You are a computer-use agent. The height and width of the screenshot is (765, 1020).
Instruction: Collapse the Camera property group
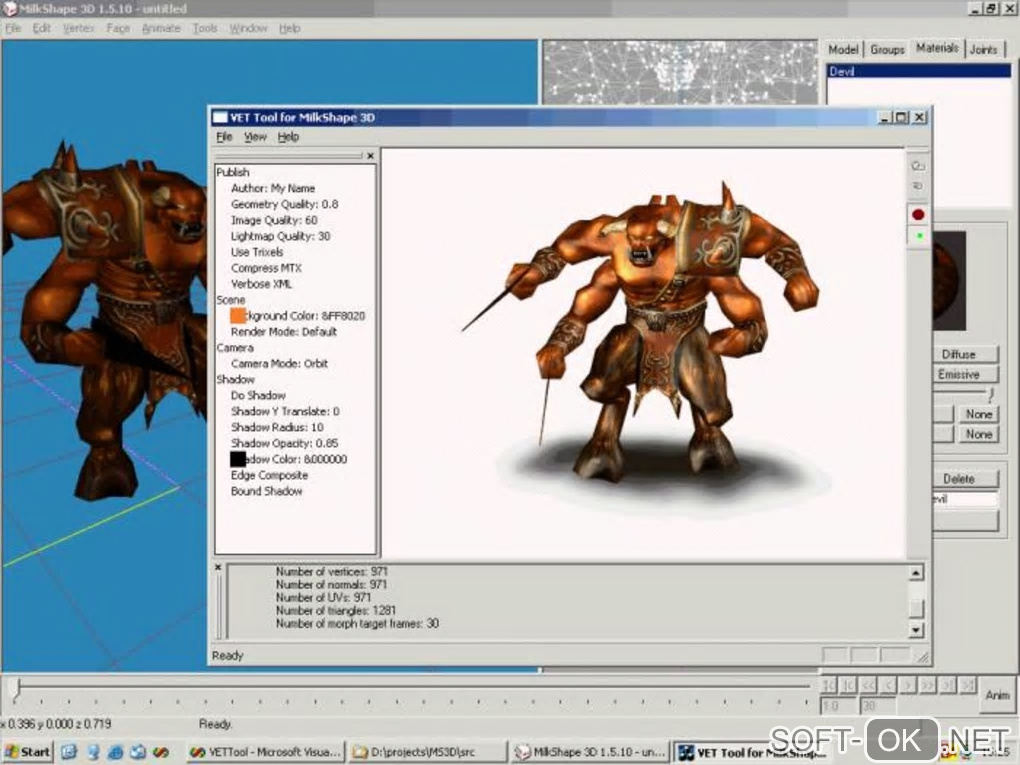[235, 348]
